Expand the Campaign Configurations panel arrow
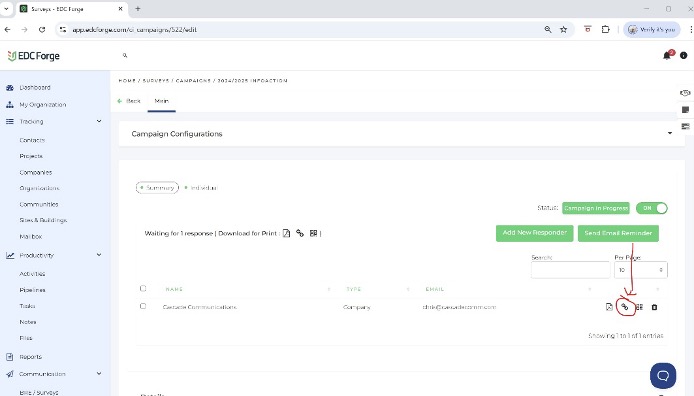Screen dimensions: 694x396 (x=670, y=133)
